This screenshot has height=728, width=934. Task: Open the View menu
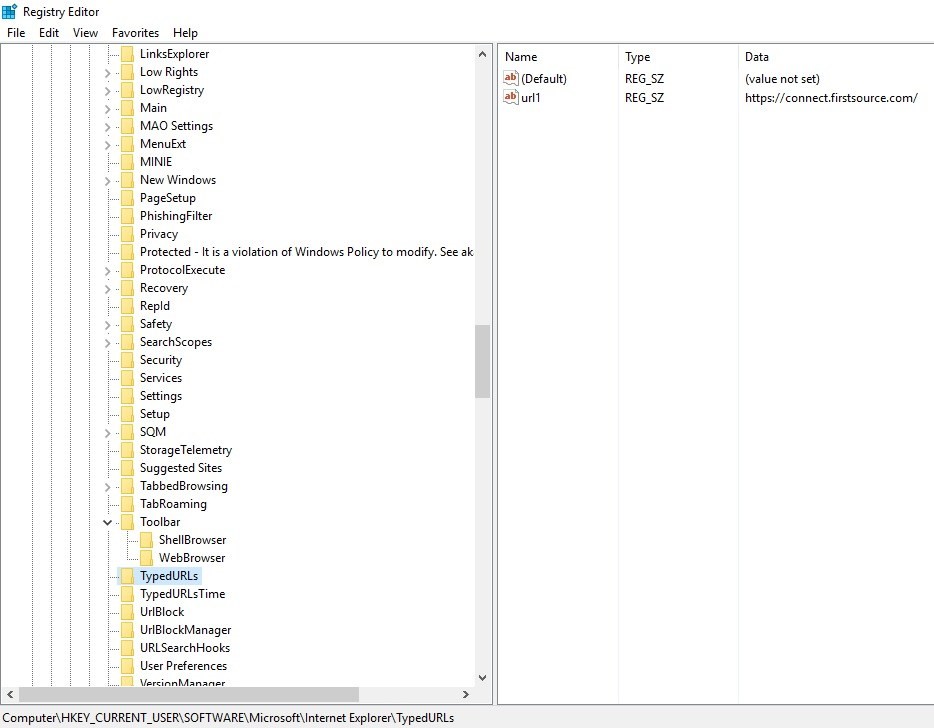click(86, 33)
